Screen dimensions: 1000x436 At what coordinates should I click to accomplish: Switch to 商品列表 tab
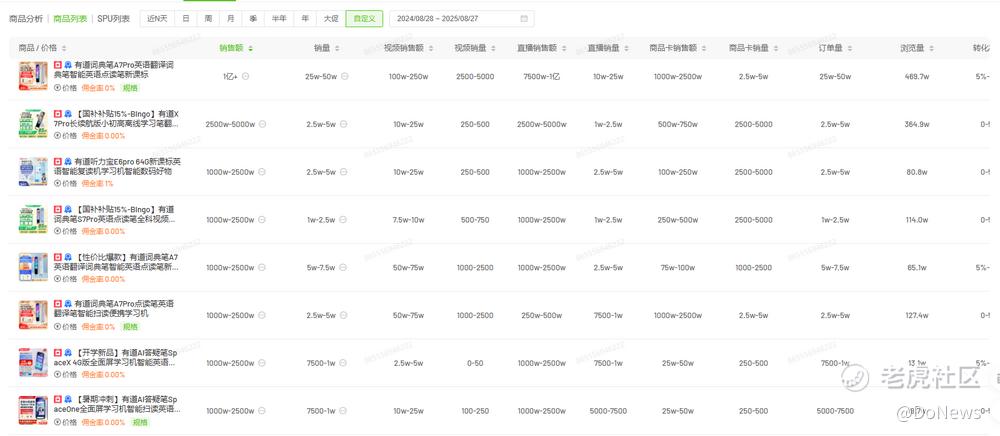(71, 19)
